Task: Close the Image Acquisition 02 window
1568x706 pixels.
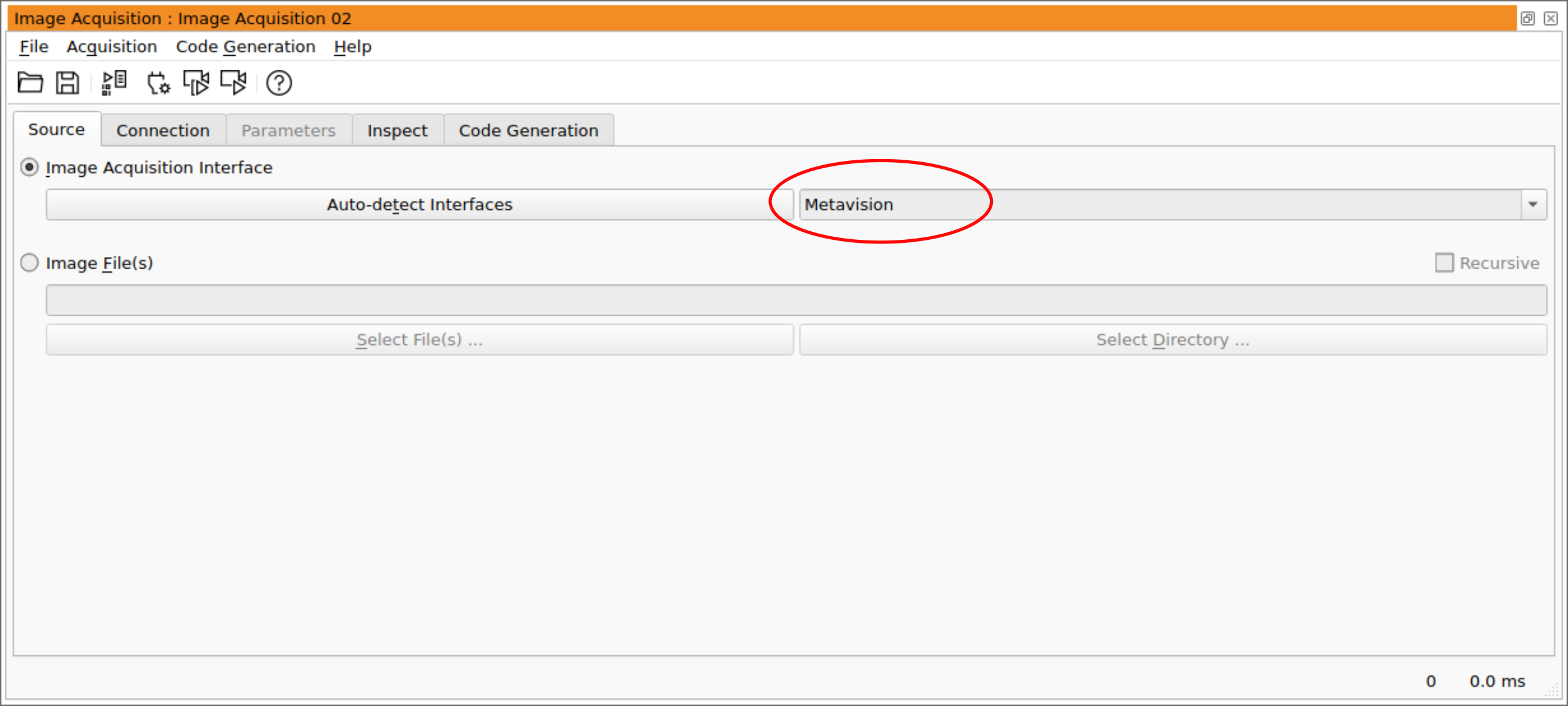Action: (1550, 18)
